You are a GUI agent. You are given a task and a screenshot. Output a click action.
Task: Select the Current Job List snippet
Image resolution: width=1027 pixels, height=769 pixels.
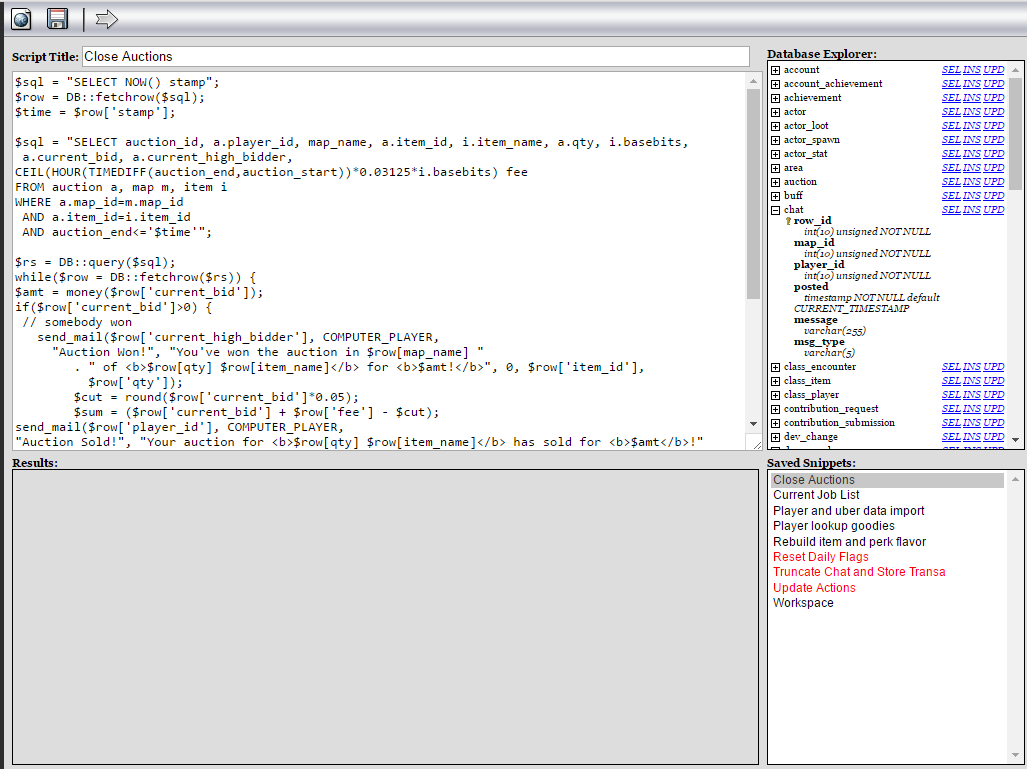pyautogui.click(x=817, y=494)
